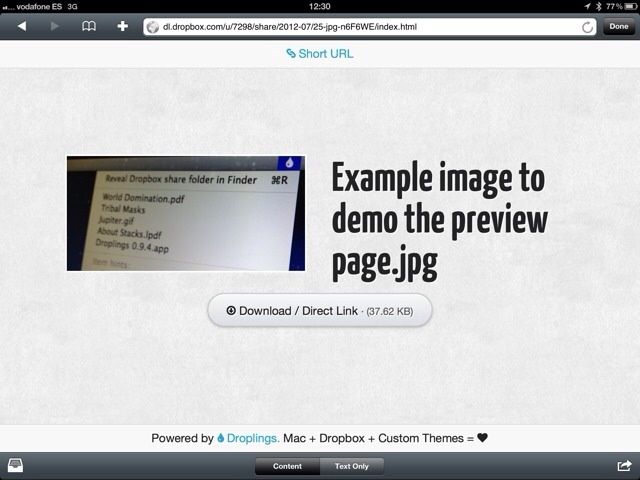640x480 pixels.
Task: Tap the inbox tray icon at bottom left
Action: pyautogui.click(x=16, y=465)
